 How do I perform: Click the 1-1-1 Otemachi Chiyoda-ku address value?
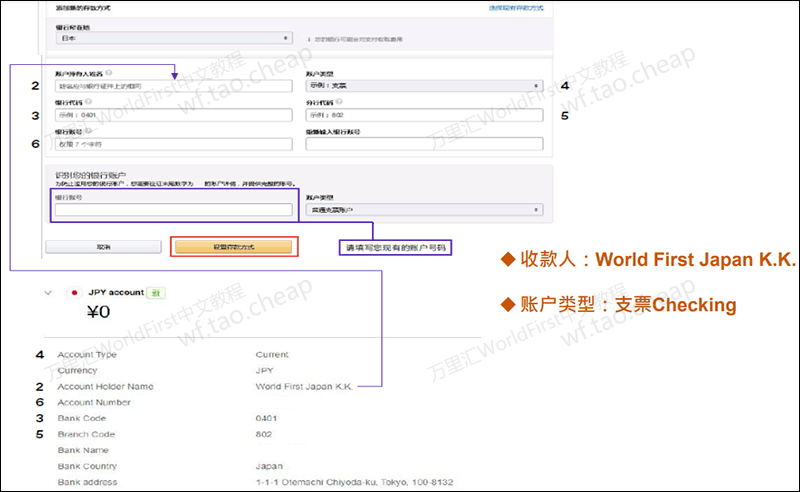[354, 482]
